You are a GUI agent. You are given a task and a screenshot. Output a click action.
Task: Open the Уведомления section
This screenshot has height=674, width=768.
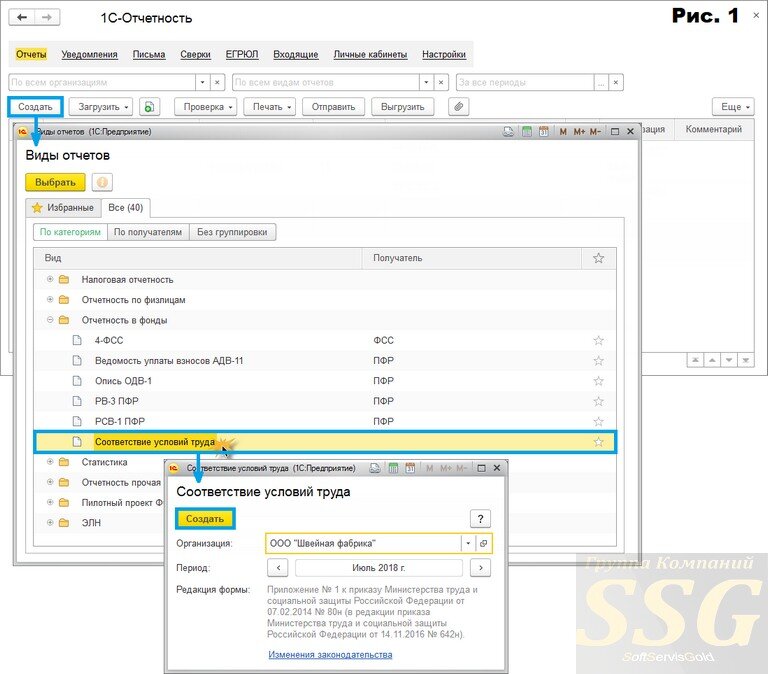point(90,54)
